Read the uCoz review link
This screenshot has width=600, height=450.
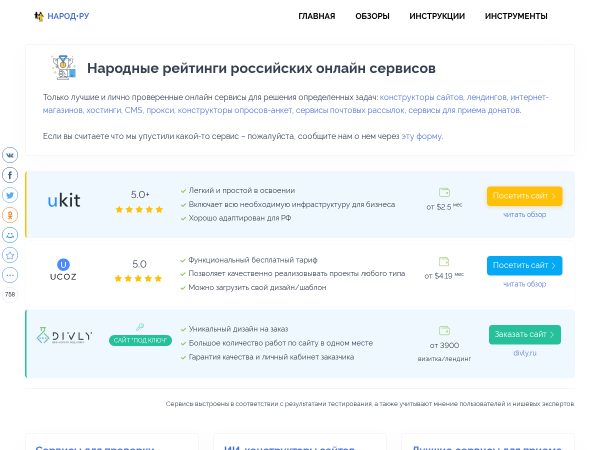525,284
